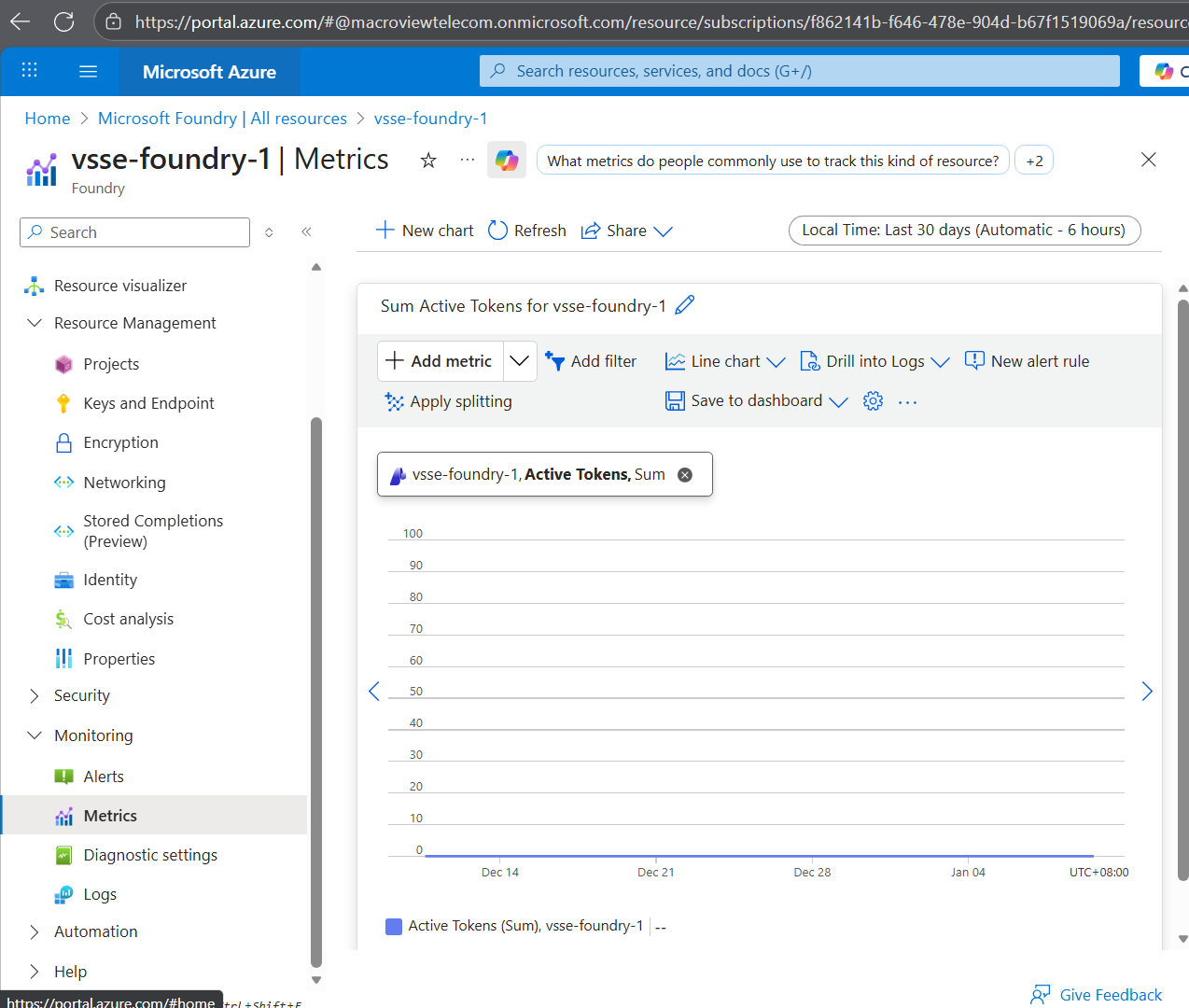Toggle the Azure portal hamburger menu
The image size is (1189, 1008).
(88, 71)
